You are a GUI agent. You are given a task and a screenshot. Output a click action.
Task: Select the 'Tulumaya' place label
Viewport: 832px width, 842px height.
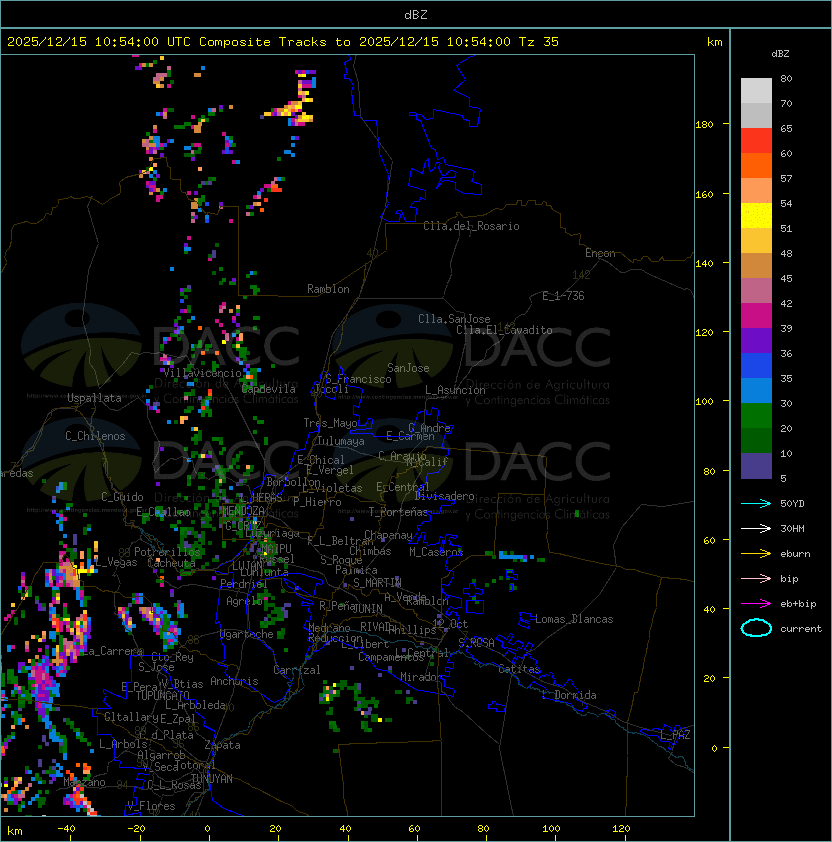point(341,441)
